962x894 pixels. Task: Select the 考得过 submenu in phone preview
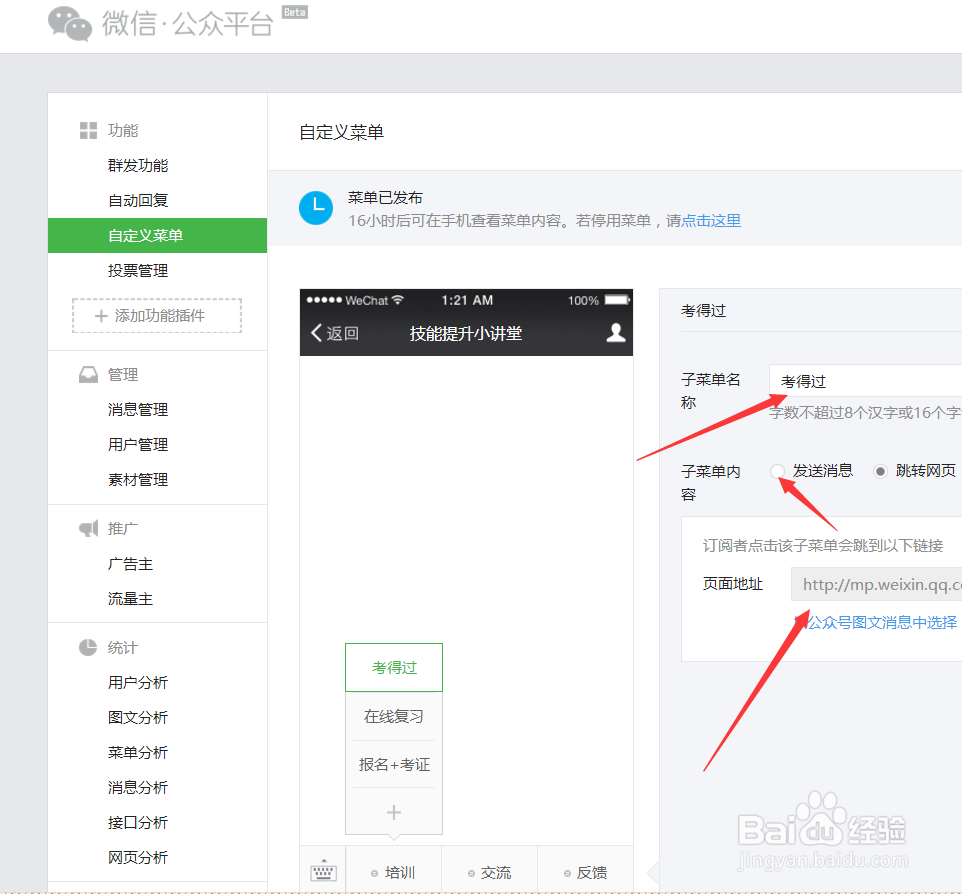(x=393, y=667)
